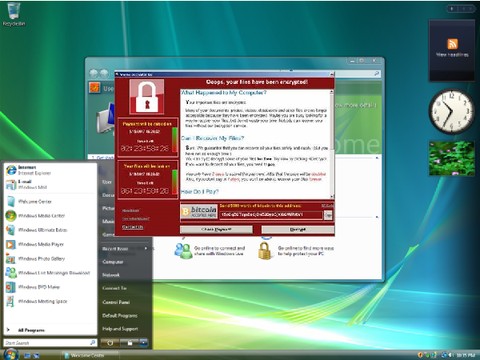This screenshot has height=360, width=480.
Task: Click the sidebar gadget controls at top
Action: (x=462, y=9)
